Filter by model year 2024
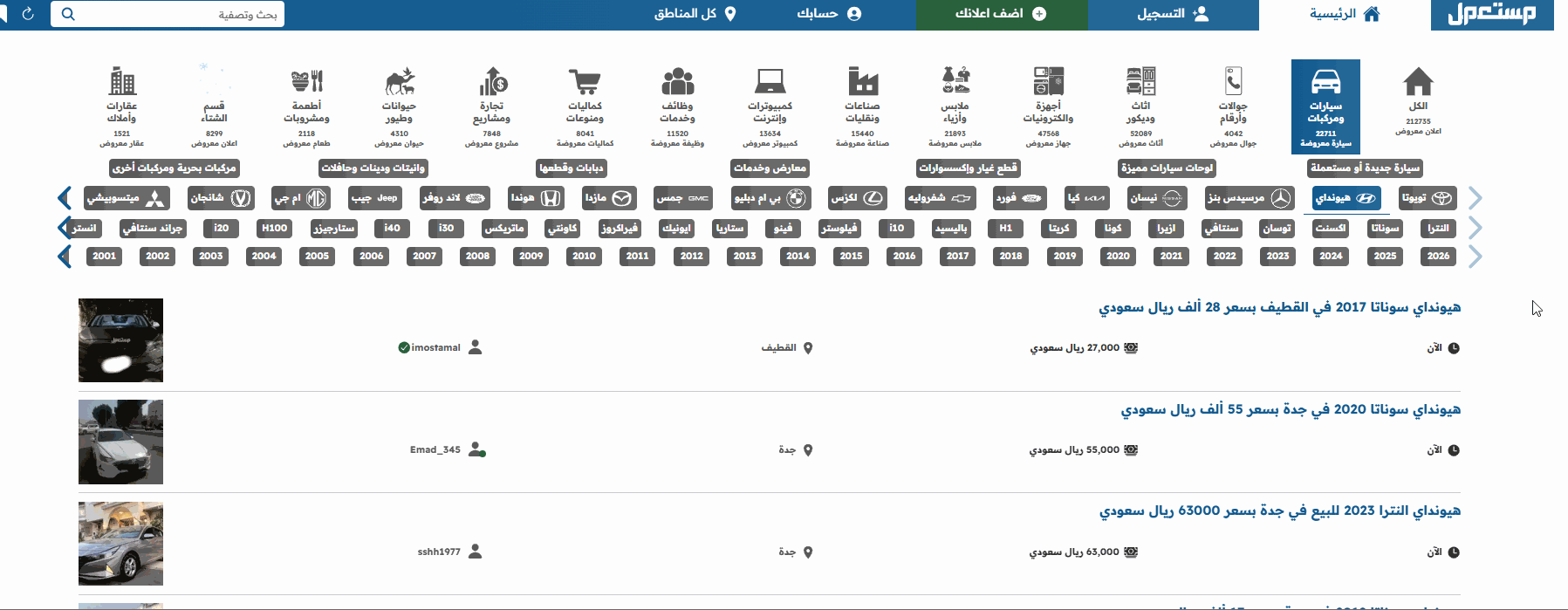1568x610 pixels. click(x=1331, y=256)
